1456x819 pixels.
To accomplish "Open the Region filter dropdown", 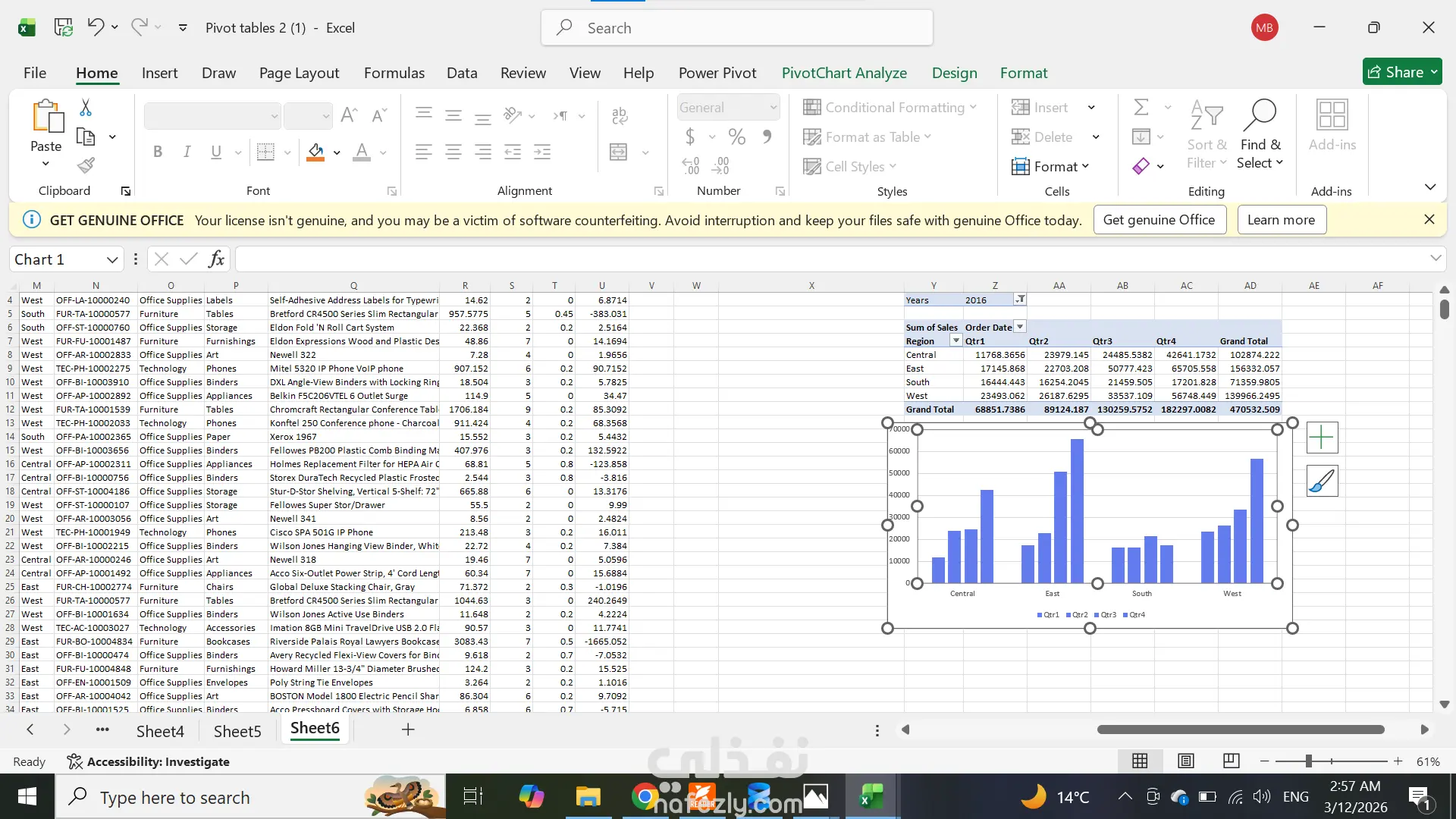I will coord(955,340).
